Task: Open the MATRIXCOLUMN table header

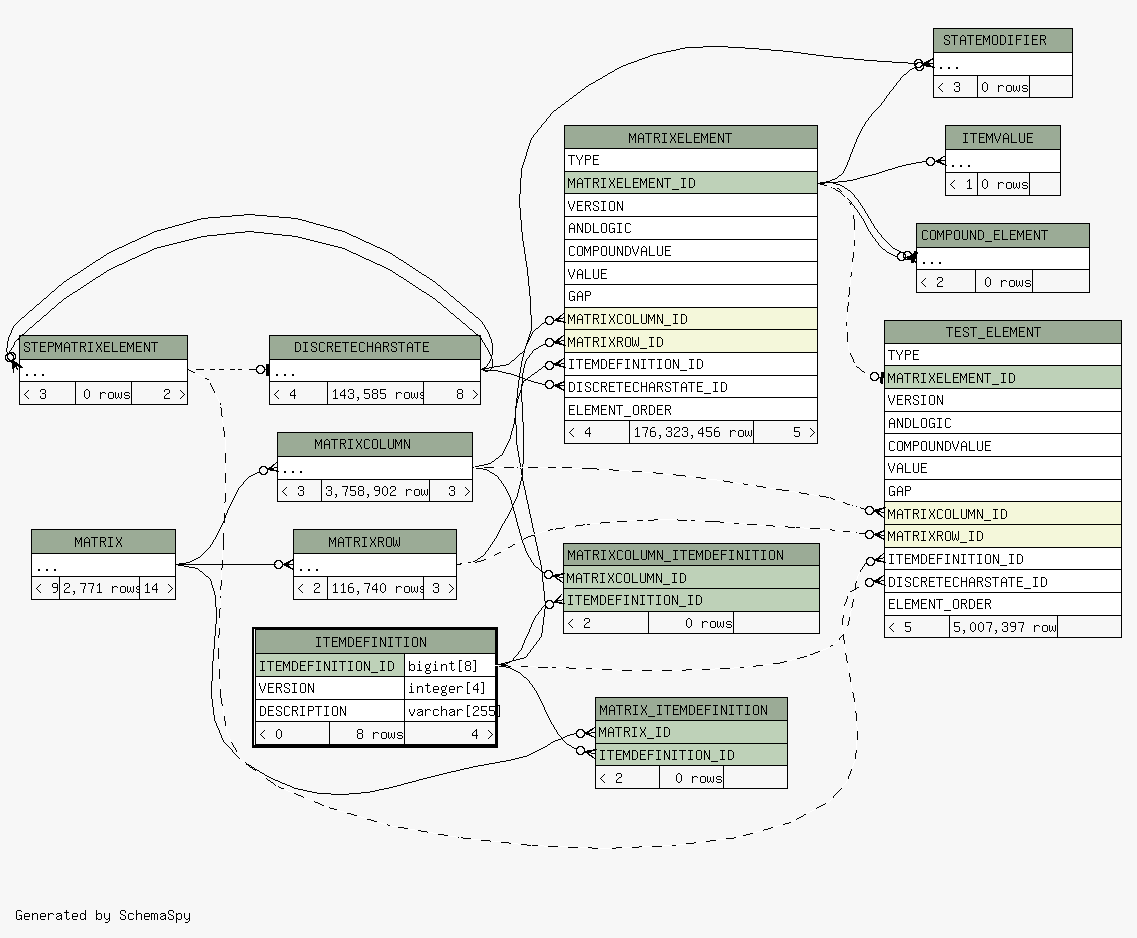Action: [x=375, y=444]
